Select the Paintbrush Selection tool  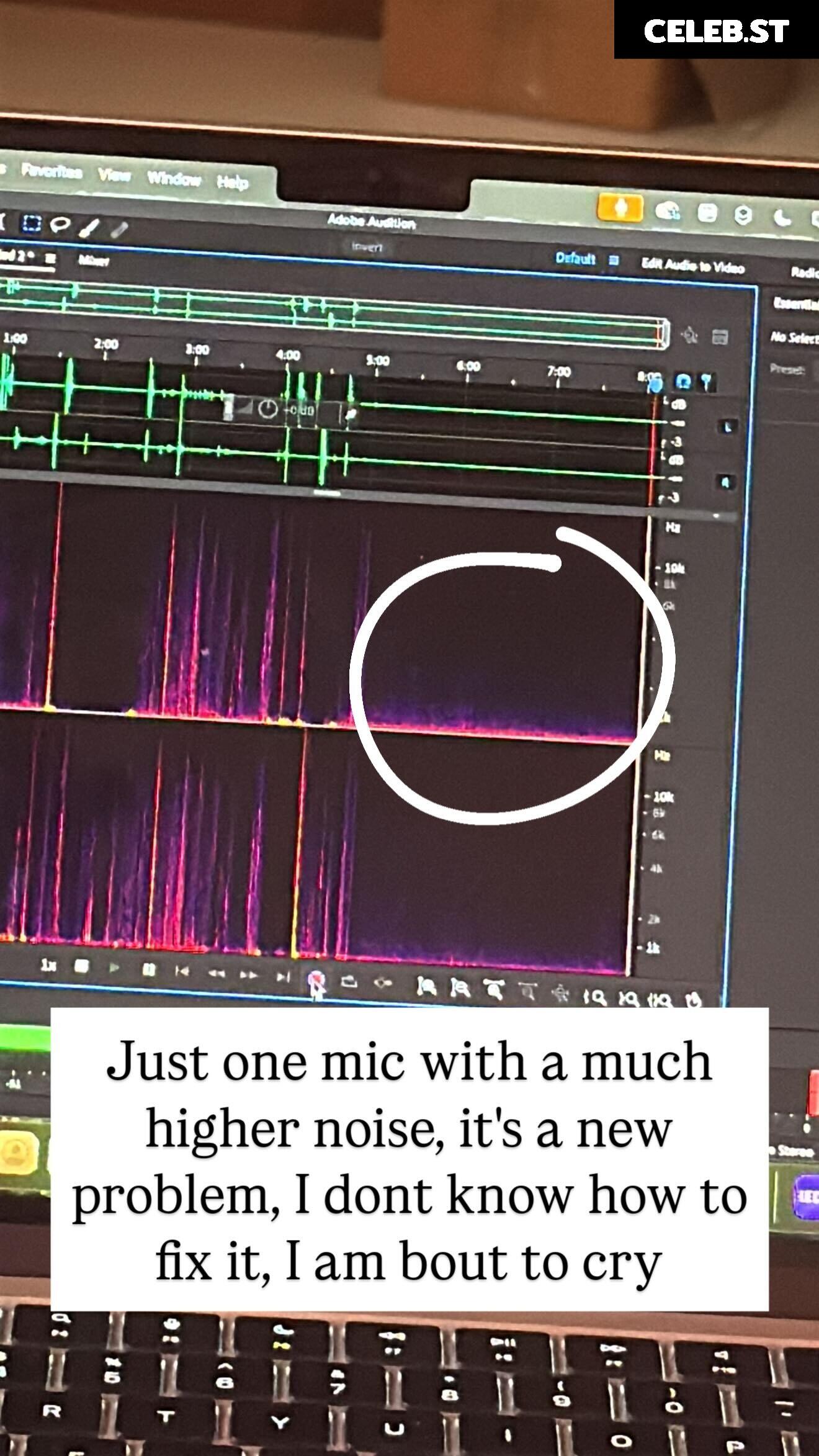[x=90, y=227]
